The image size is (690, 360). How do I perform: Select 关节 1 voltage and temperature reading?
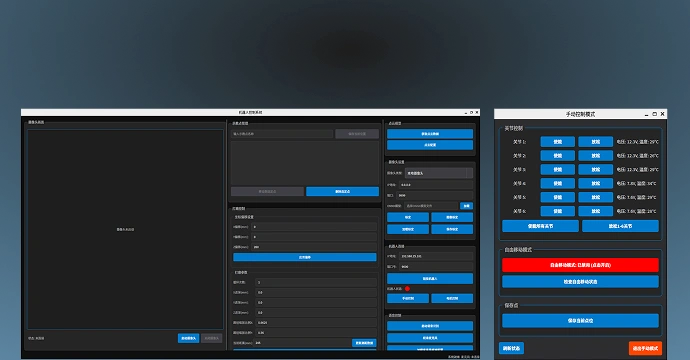click(638, 142)
